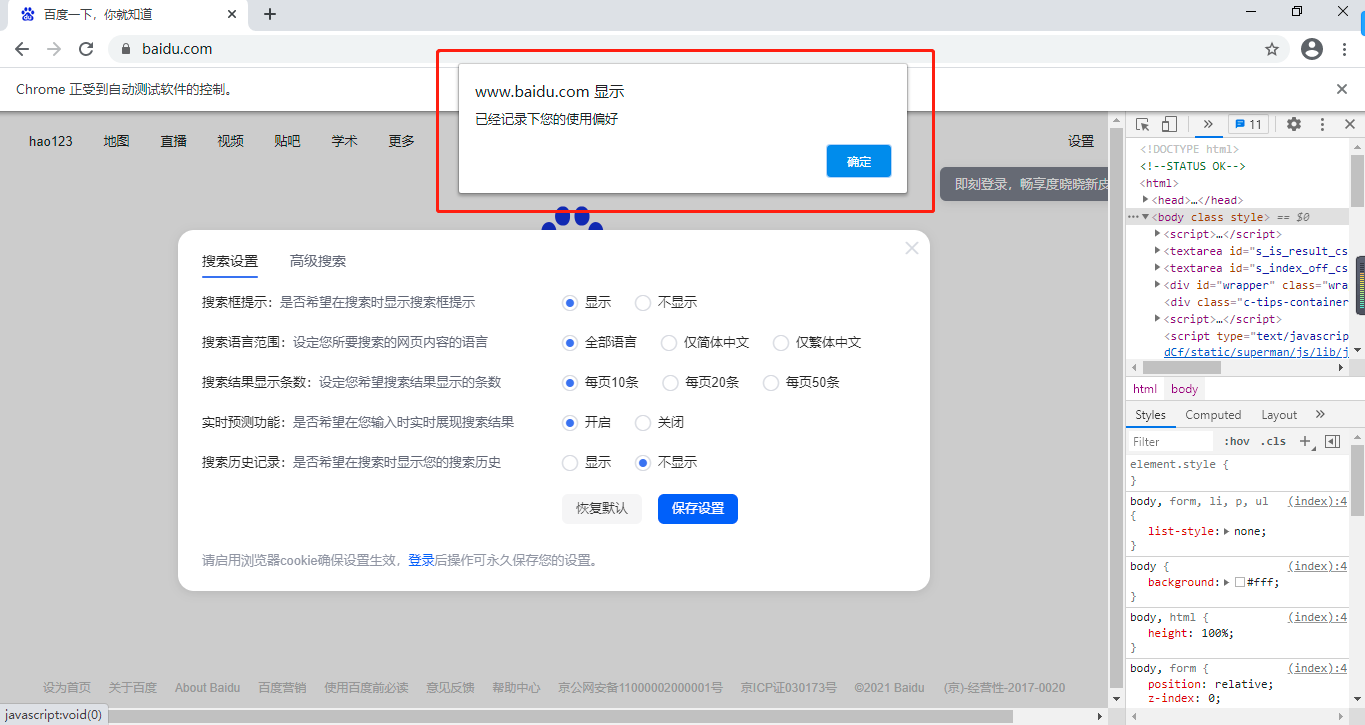The height and width of the screenshot is (725, 1365).
Task: Open DevTools Computed tab
Action: tap(1213, 415)
